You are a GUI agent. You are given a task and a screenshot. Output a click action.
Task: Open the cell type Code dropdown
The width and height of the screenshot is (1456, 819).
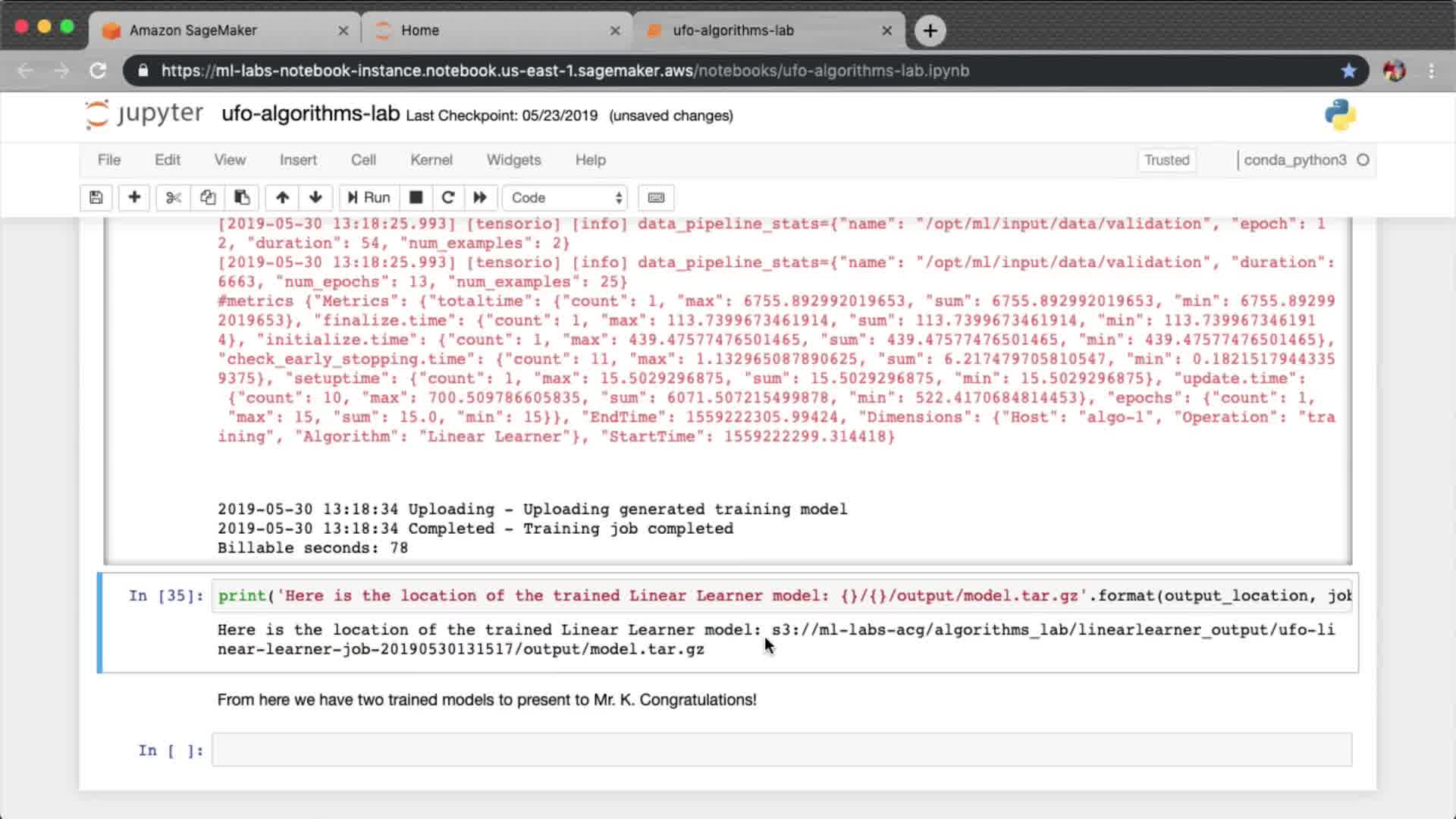click(x=566, y=198)
